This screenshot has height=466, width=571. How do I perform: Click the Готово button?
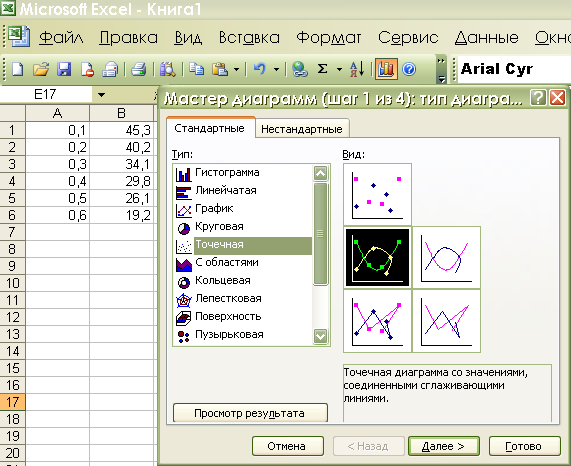tap(524, 446)
